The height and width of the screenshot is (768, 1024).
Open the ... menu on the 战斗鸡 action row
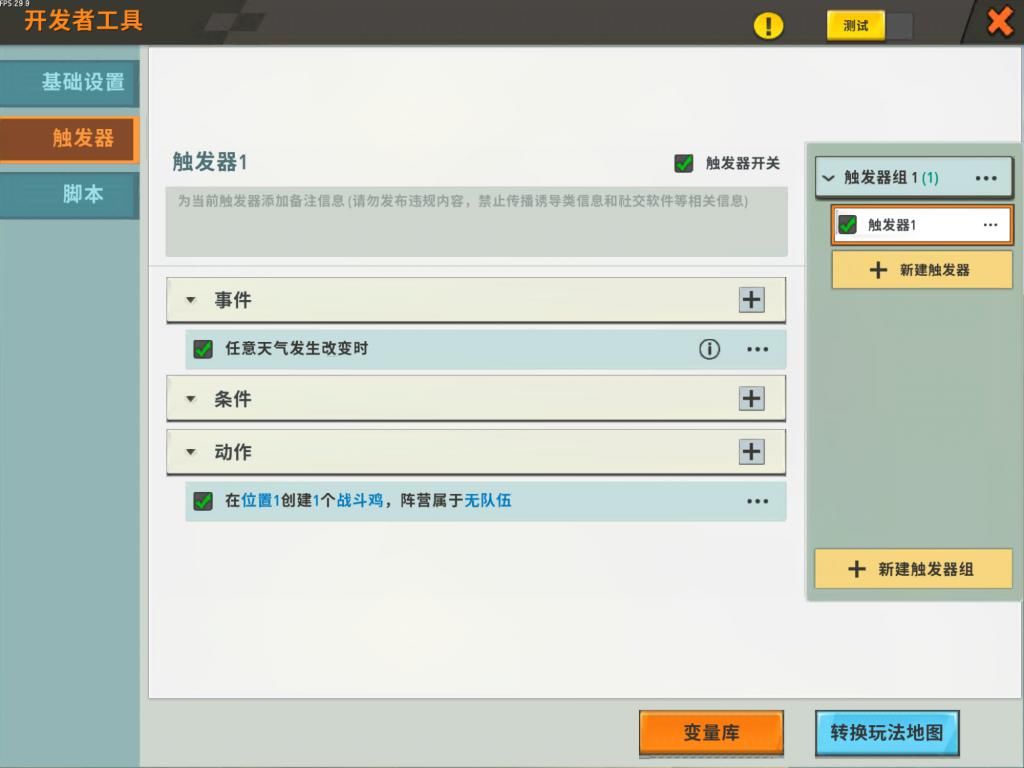(757, 501)
